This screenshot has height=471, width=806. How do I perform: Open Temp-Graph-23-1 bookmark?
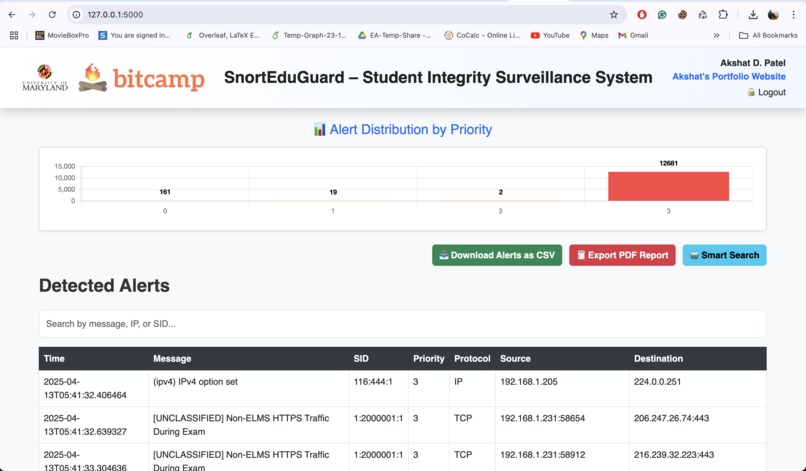pyautogui.click(x=309, y=35)
